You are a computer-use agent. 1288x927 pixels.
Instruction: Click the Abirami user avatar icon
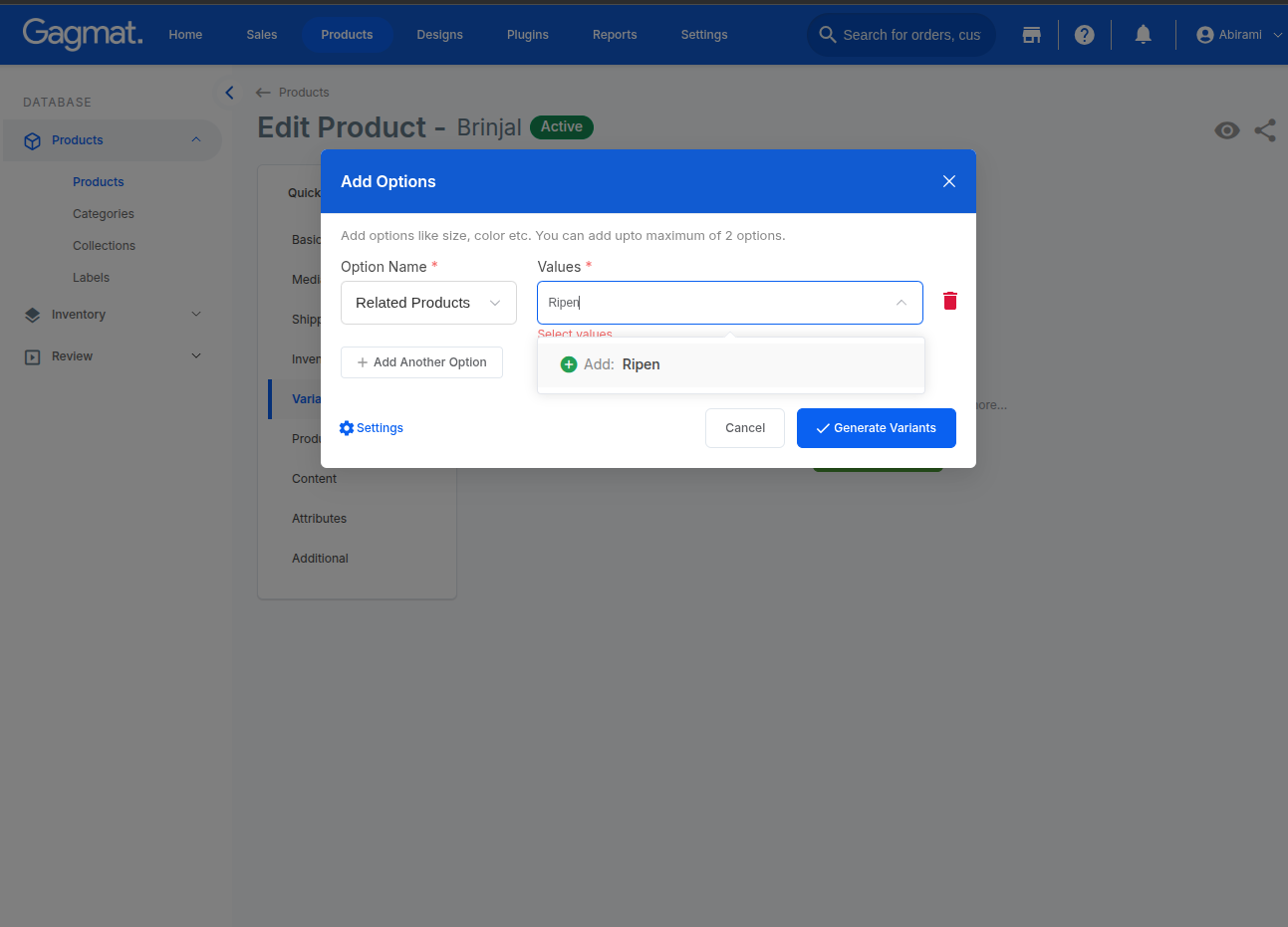pyautogui.click(x=1205, y=35)
